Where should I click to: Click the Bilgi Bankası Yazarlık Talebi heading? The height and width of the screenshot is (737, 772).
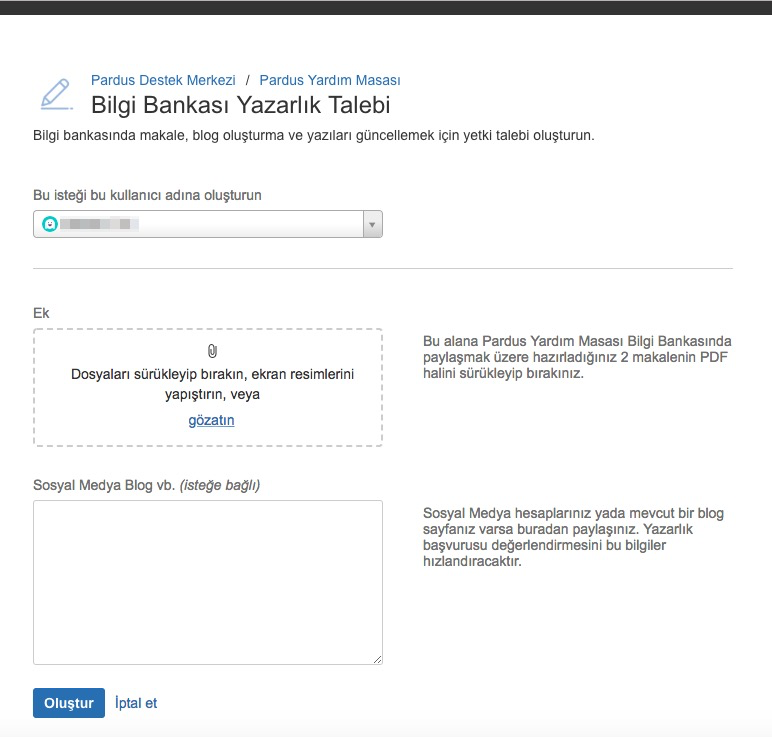[x=240, y=105]
